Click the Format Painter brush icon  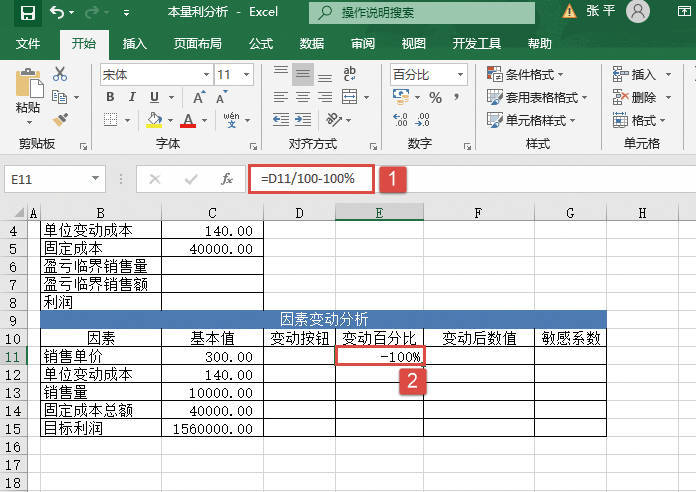[59, 119]
